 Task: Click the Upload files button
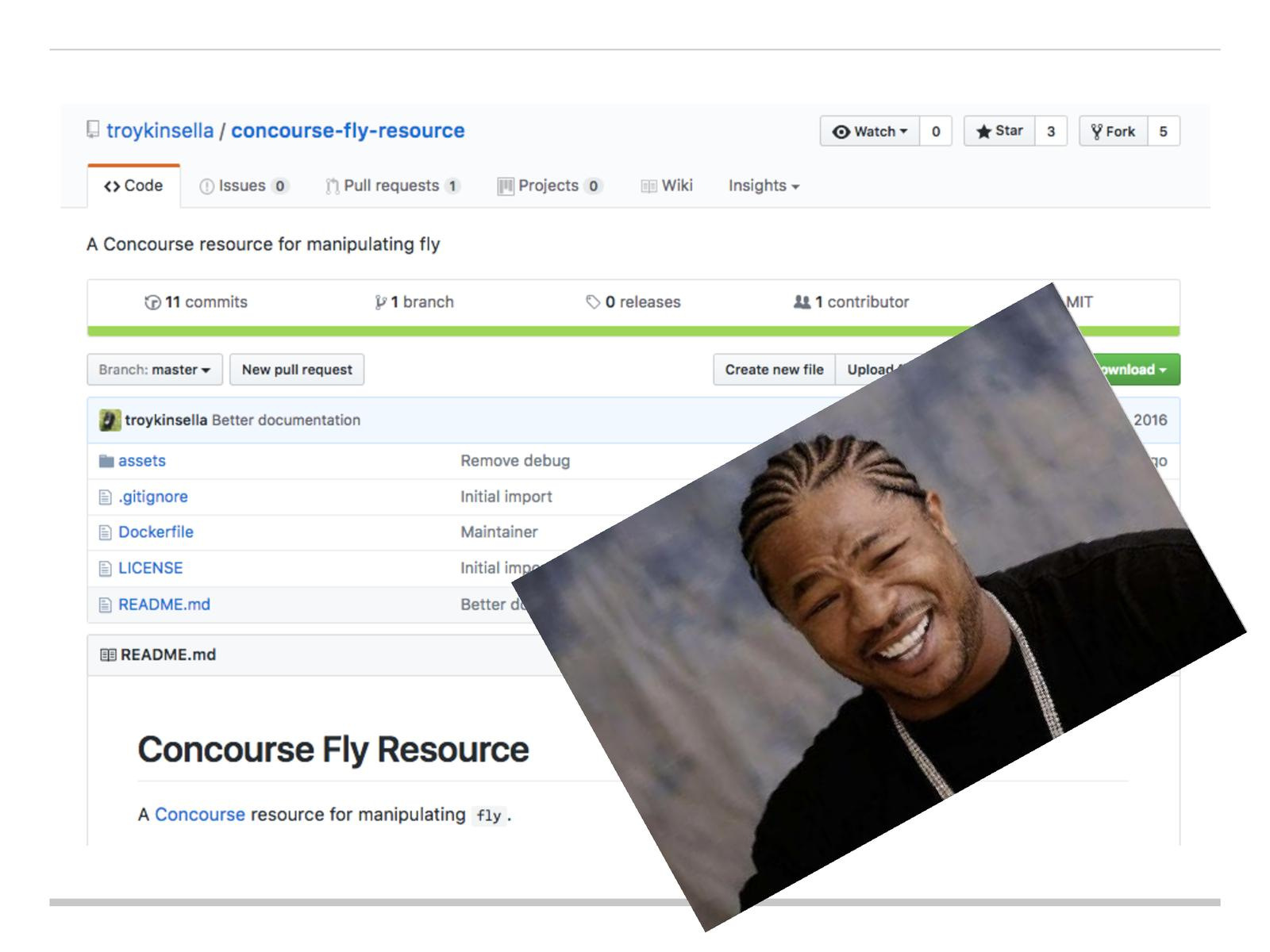coord(873,370)
